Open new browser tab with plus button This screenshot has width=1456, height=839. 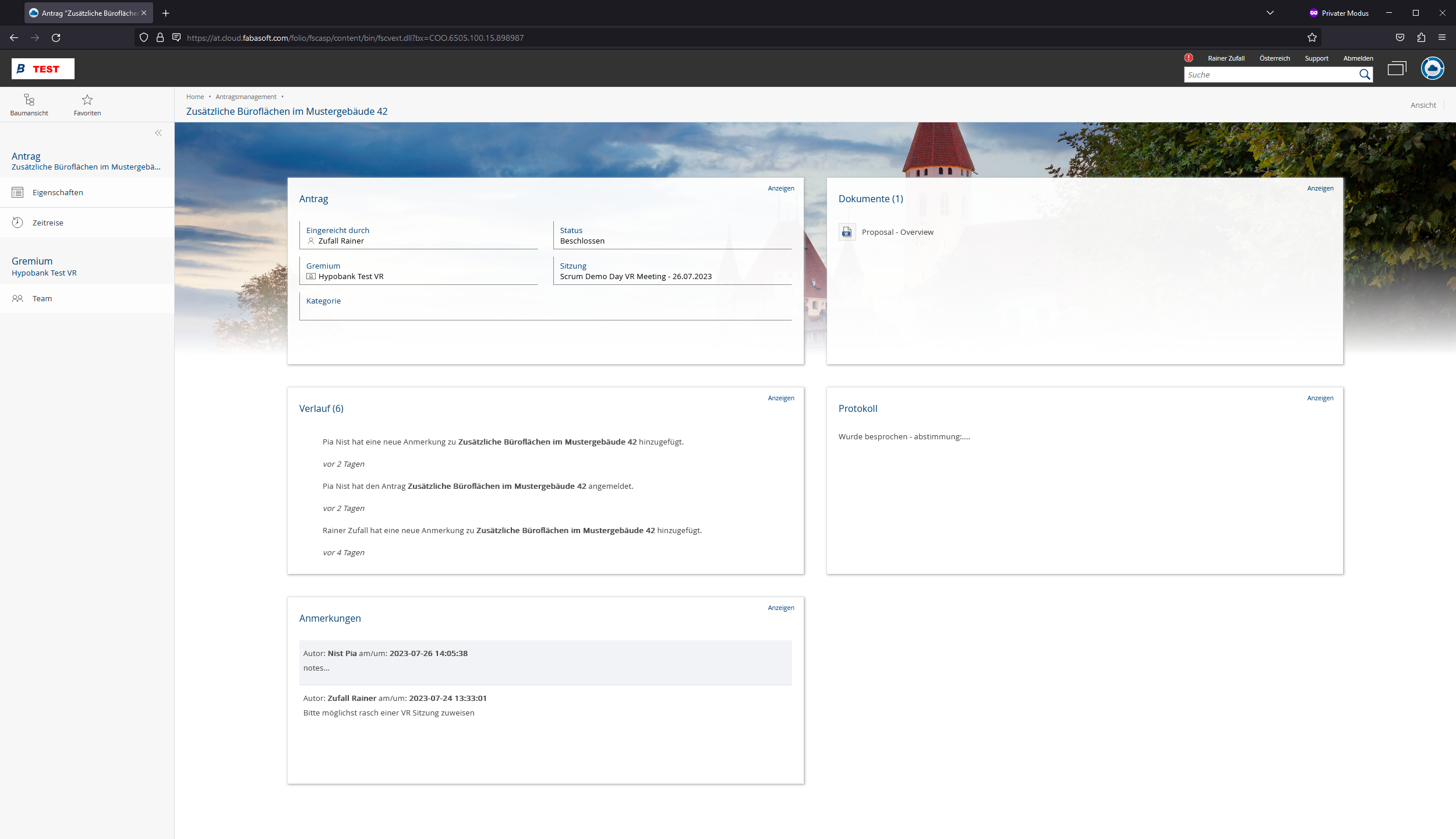click(166, 13)
